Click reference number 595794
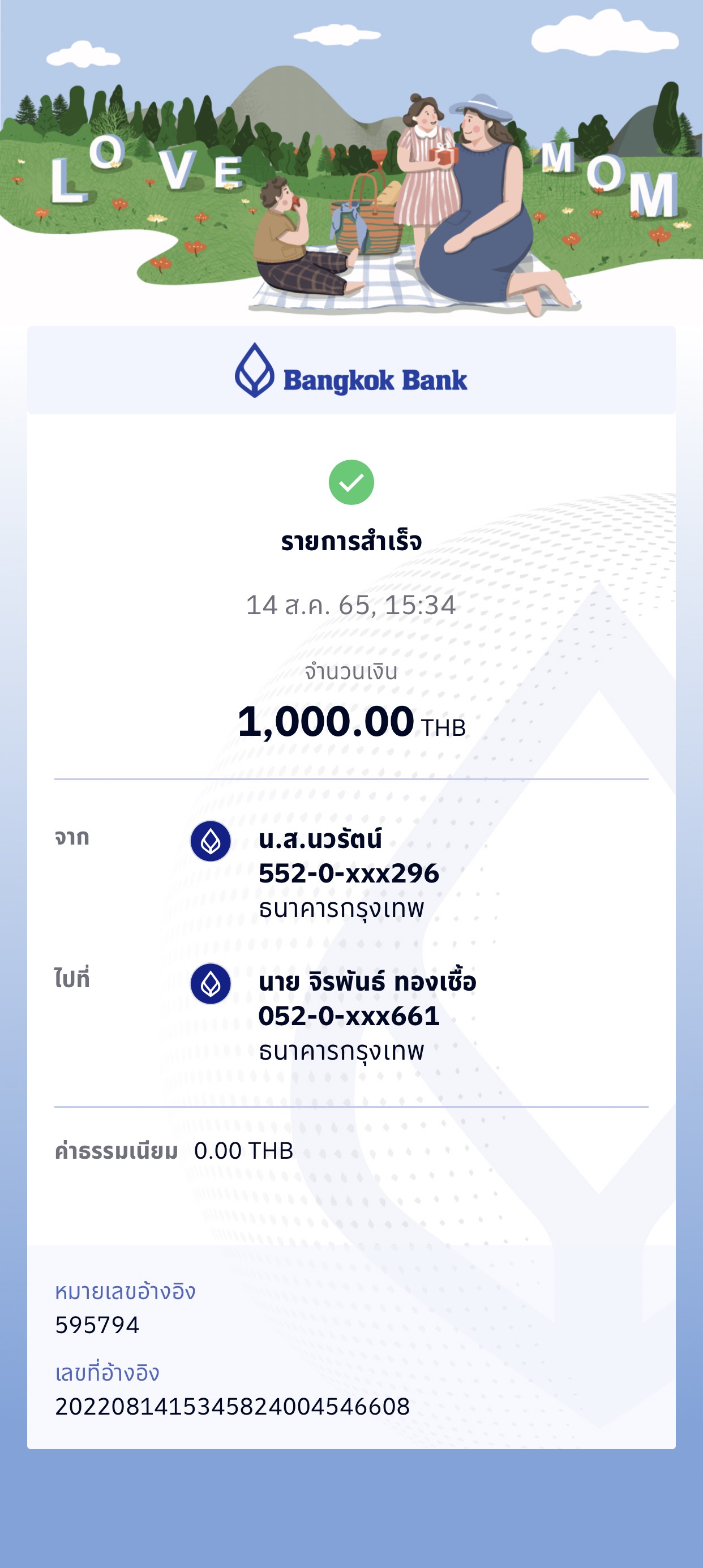The width and height of the screenshot is (703, 1568). (x=97, y=1325)
